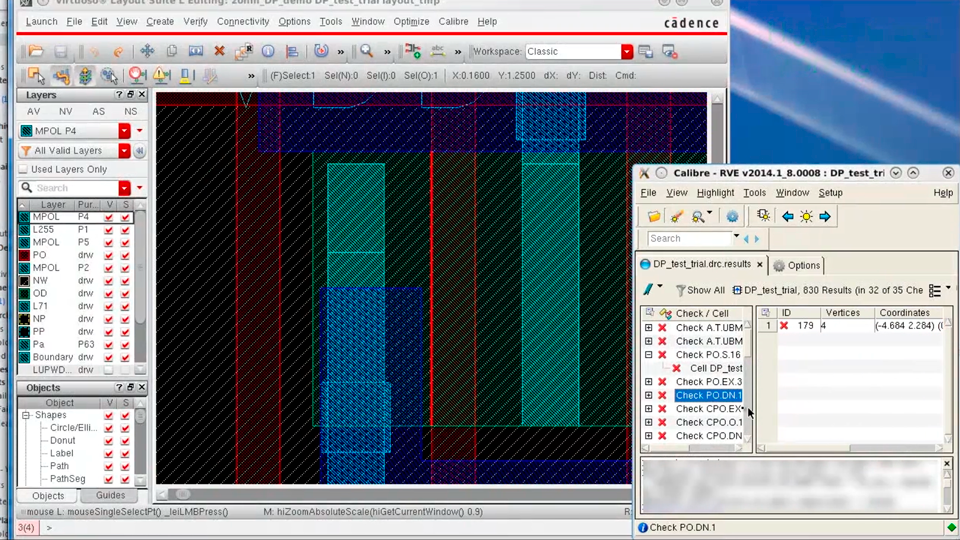Viewport: 960px width, 540px height.
Task: Click the workspace icon with red mark
Action: (669, 51)
